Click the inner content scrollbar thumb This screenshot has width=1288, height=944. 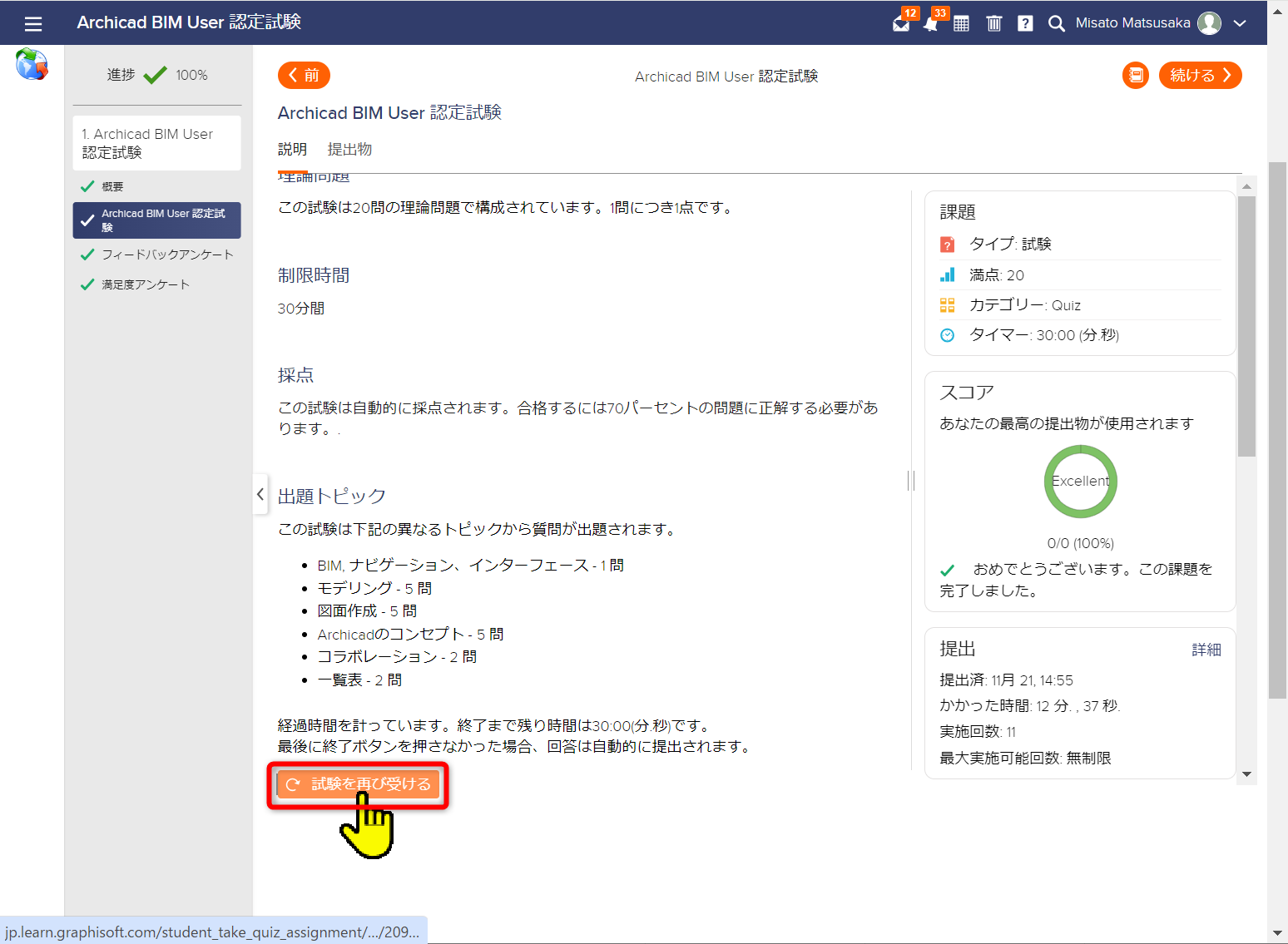(x=1246, y=327)
